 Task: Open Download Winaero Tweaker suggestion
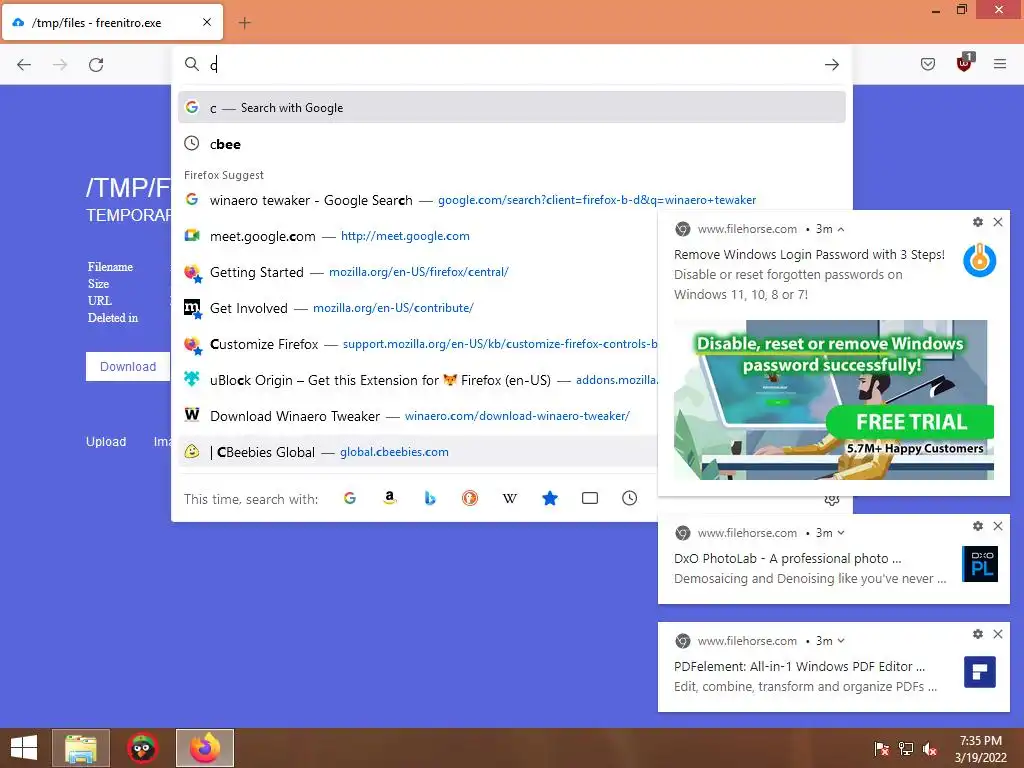(418, 416)
